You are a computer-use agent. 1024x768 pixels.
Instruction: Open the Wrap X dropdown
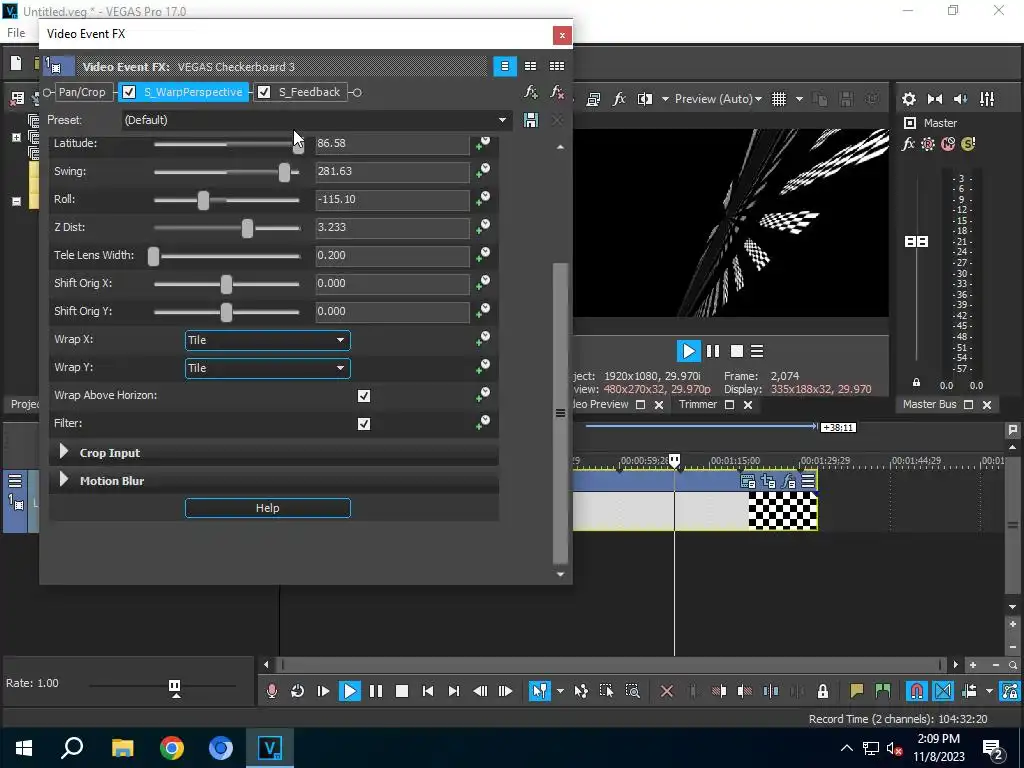click(268, 340)
